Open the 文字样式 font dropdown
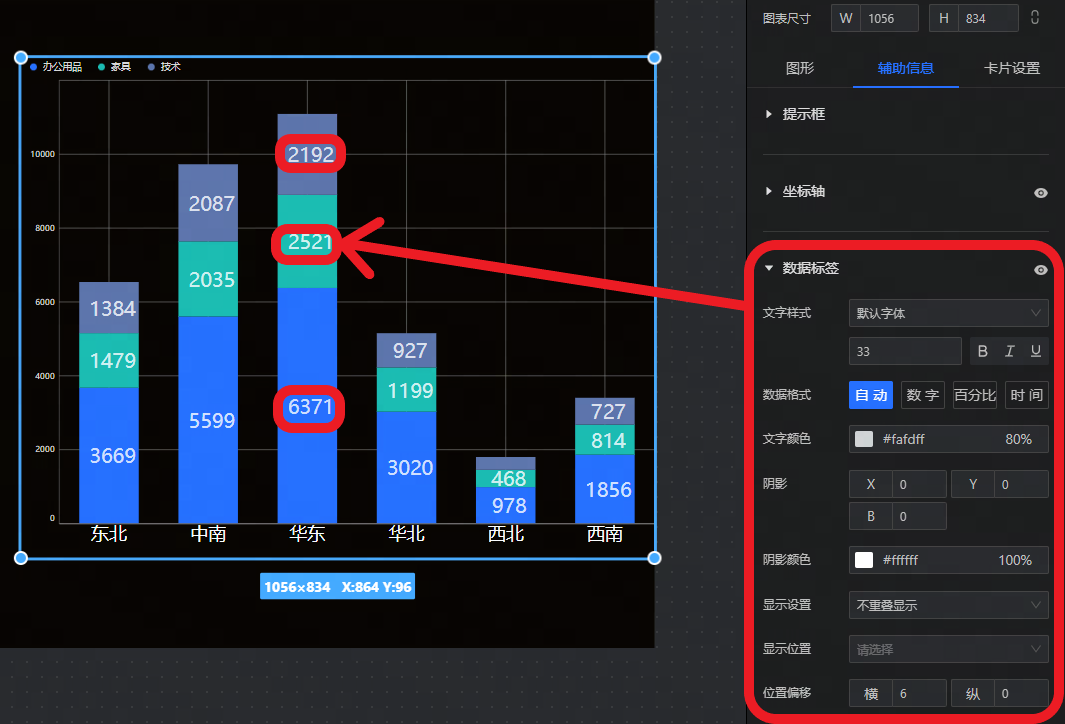 tap(948, 313)
